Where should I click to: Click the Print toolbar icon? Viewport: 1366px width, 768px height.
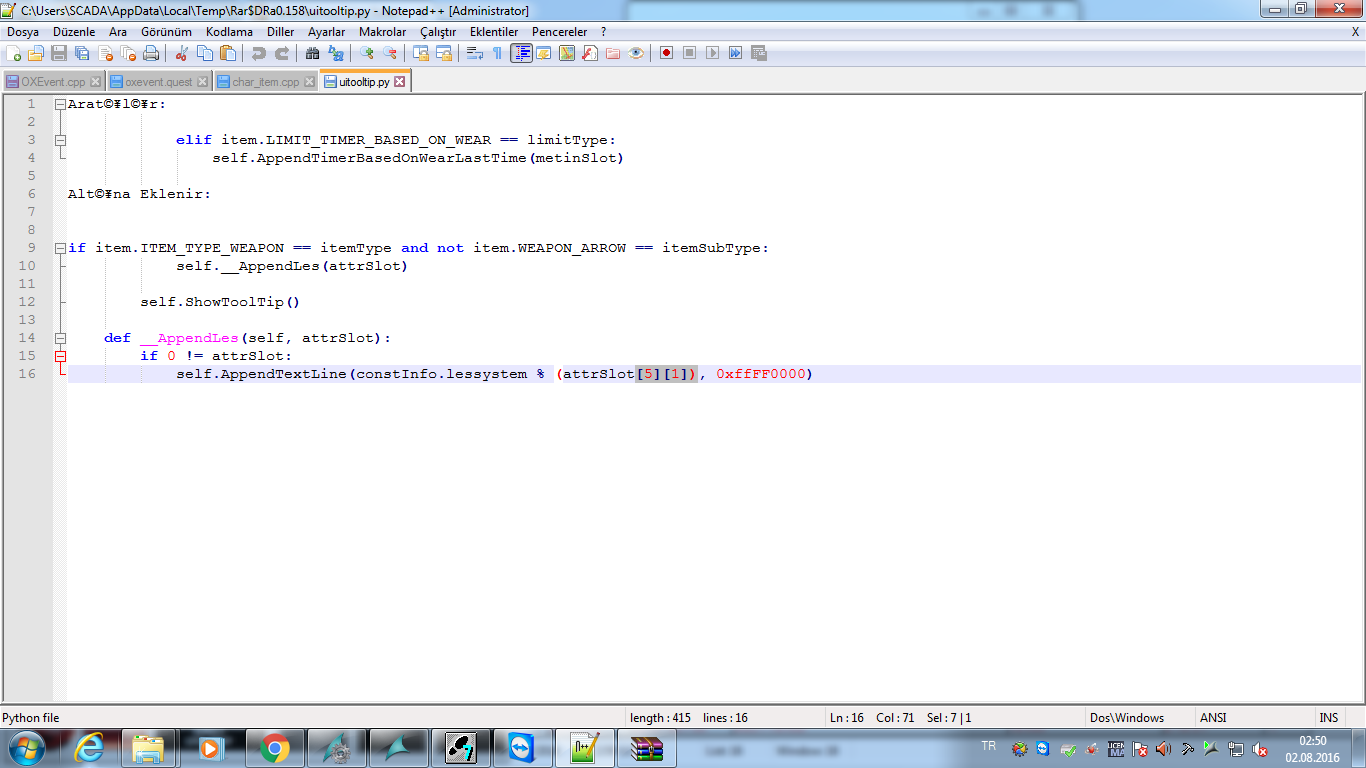151,53
